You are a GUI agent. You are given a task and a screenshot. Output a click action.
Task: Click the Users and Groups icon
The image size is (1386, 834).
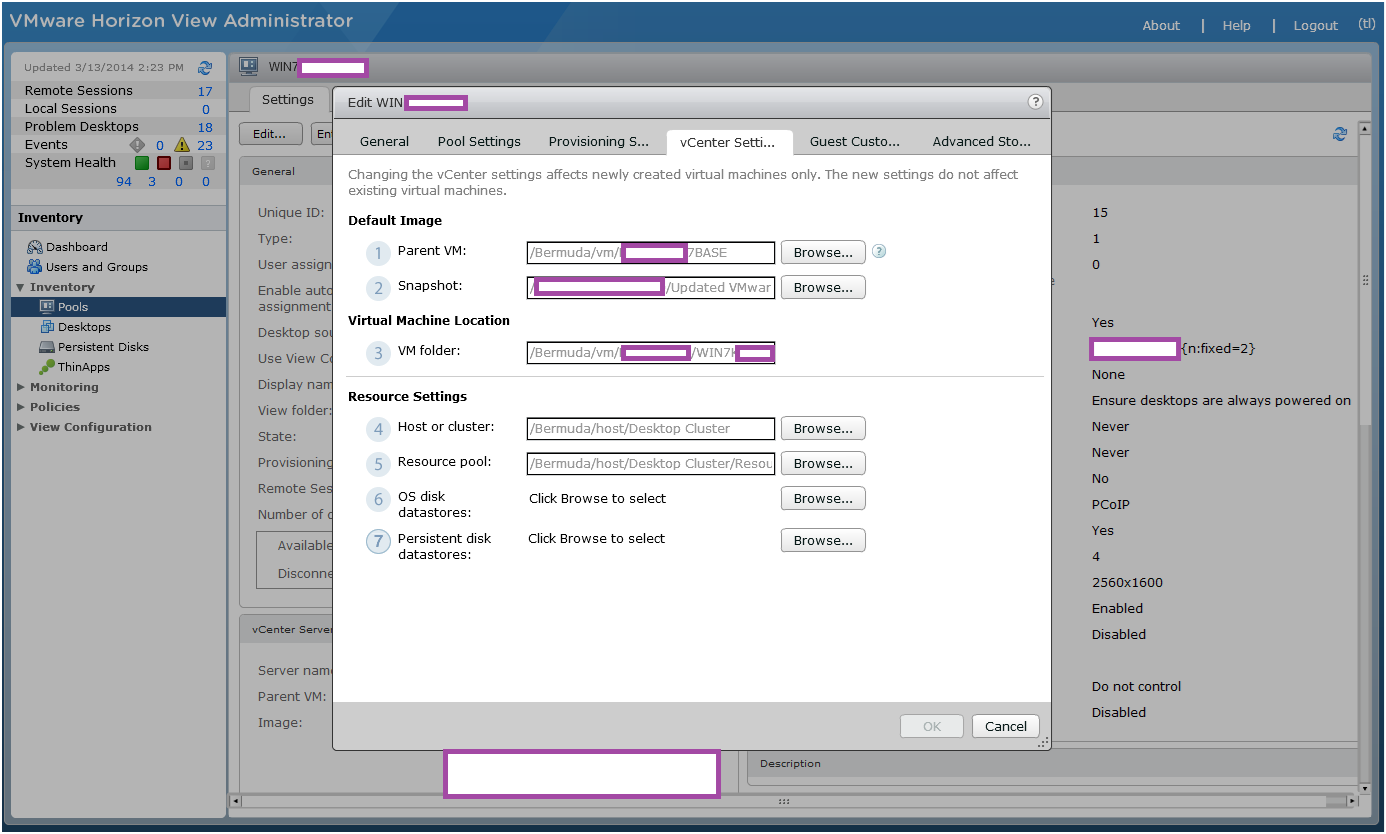[35, 267]
